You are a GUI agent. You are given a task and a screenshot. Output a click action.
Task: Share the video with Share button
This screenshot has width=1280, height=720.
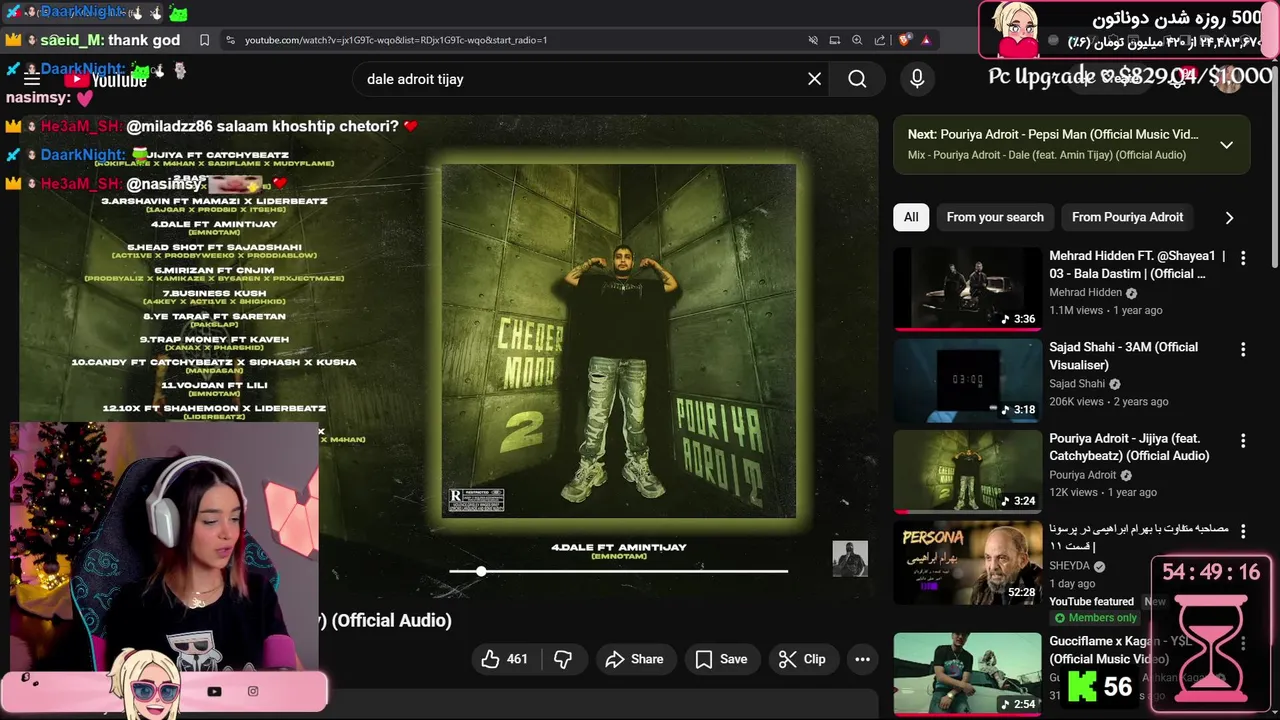coord(634,659)
